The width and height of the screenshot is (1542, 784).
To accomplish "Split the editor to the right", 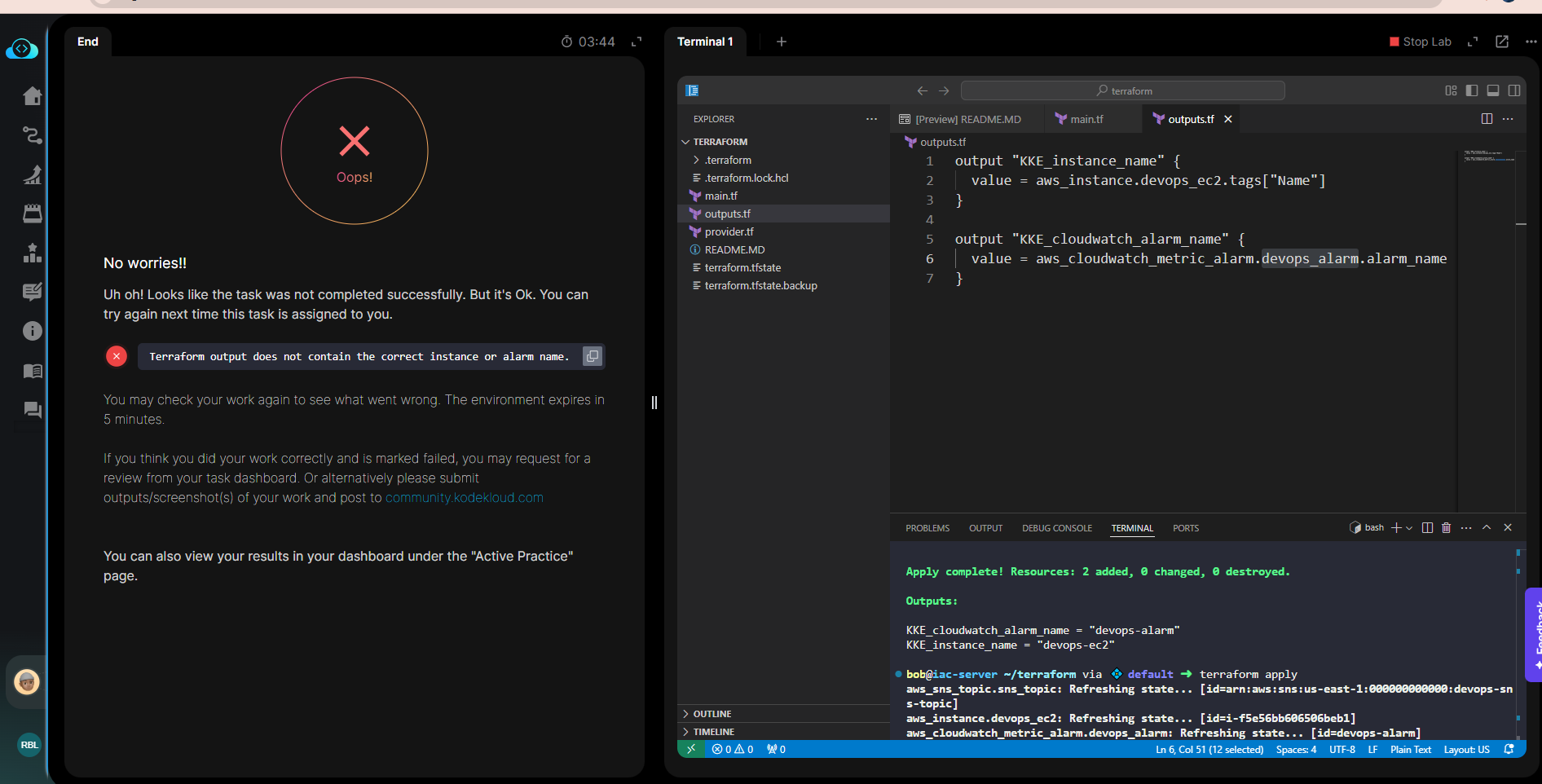I will point(1487,119).
